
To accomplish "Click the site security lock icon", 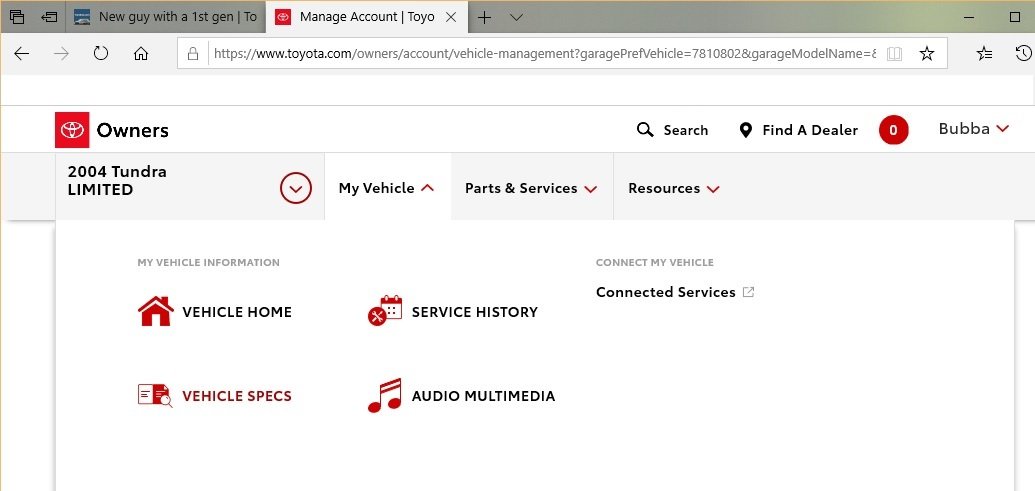I will click(x=193, y=53).
